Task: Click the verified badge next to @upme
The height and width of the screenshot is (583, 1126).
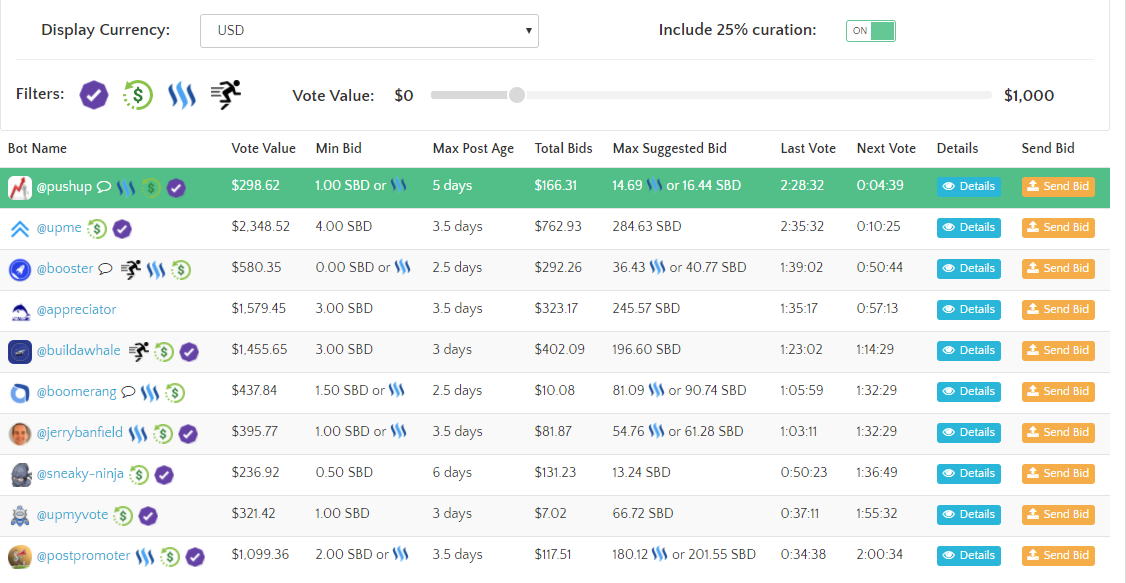Action: tap(122, 229)
